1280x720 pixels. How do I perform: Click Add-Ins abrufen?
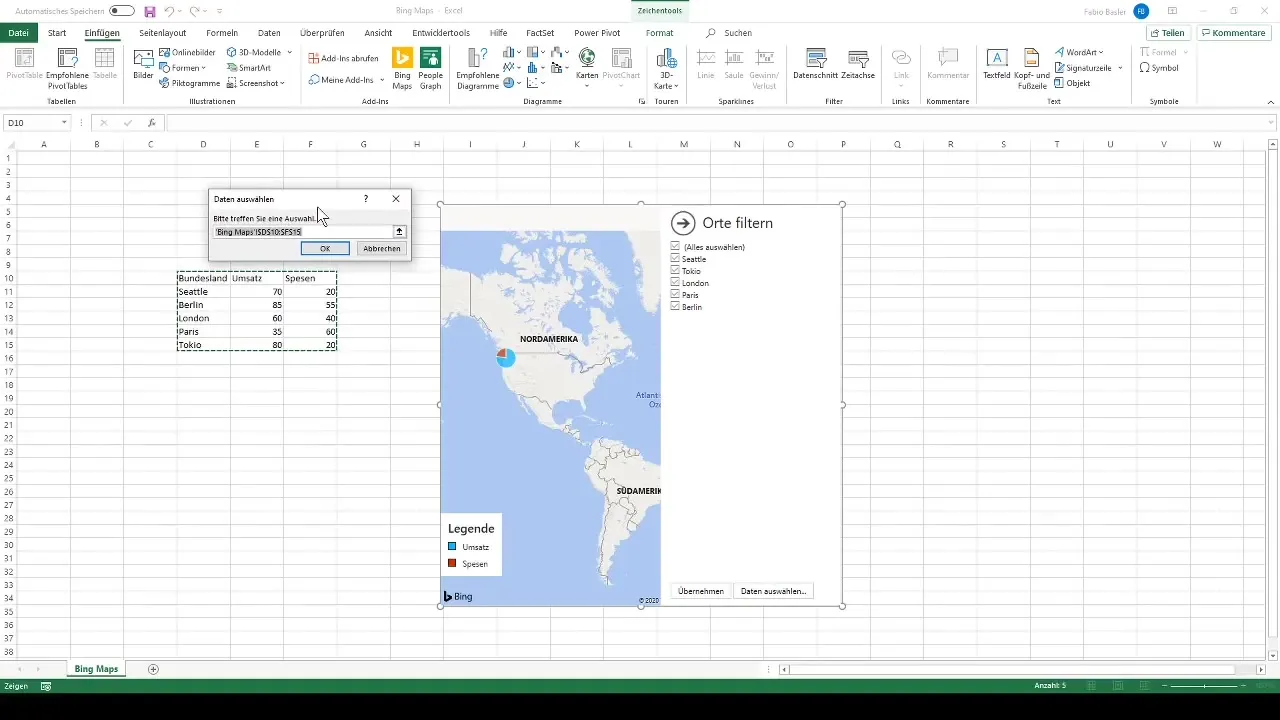pos(343,58)
